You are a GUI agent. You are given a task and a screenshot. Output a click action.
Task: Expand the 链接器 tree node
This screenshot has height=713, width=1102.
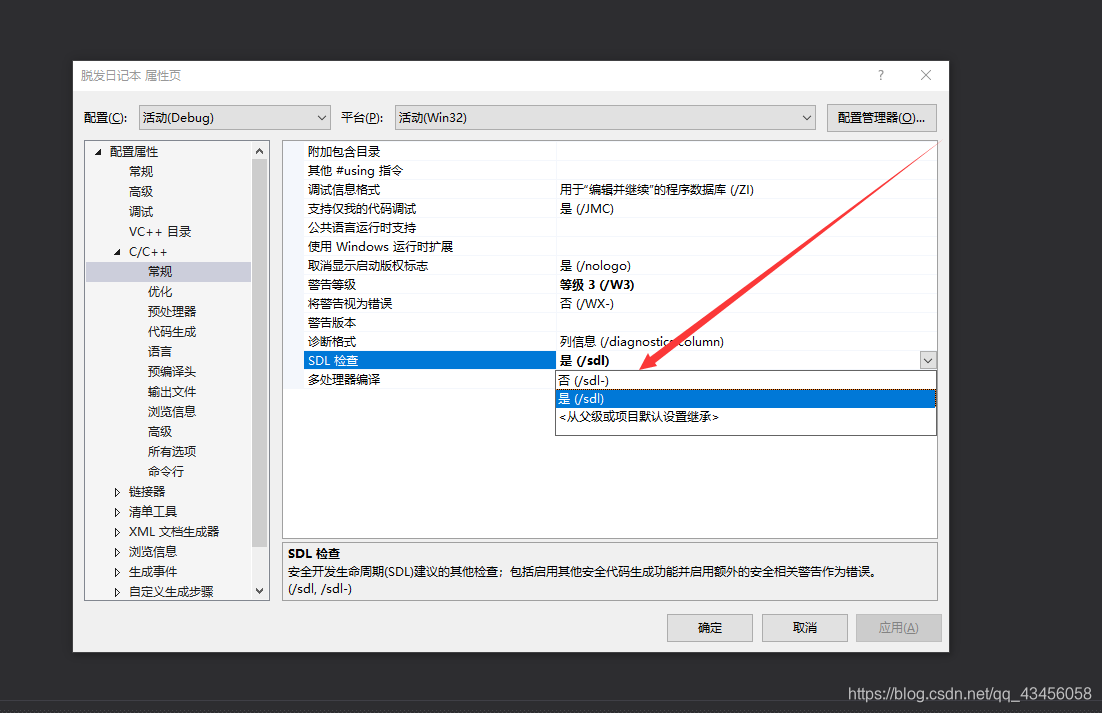[x=117, y=492]
